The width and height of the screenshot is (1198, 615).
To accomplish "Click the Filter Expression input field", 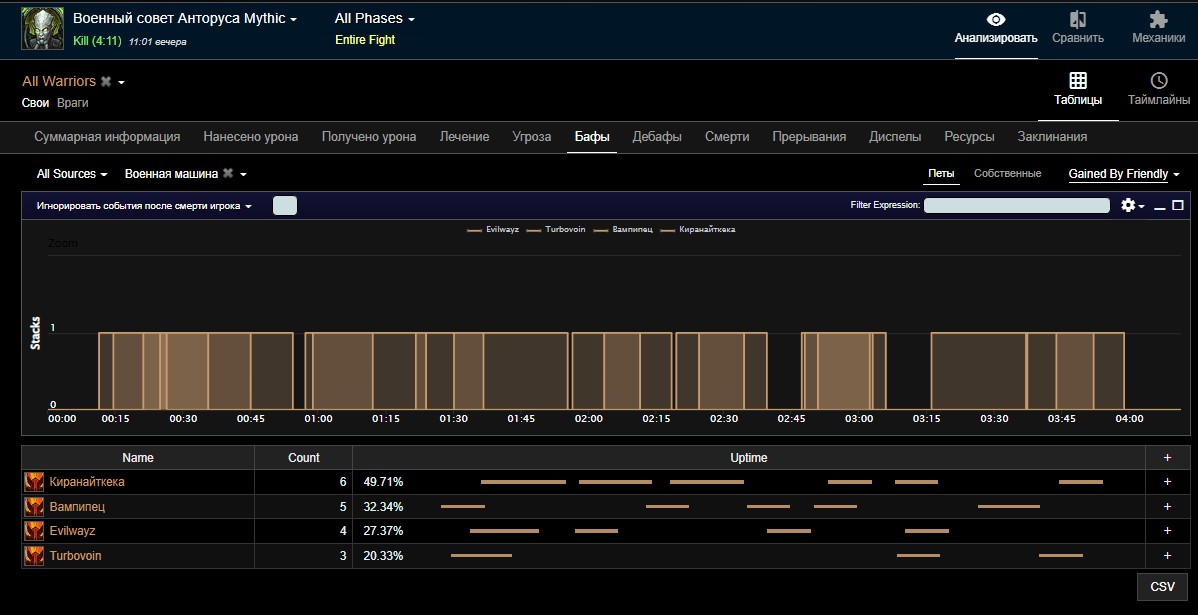I will 1016,205.
